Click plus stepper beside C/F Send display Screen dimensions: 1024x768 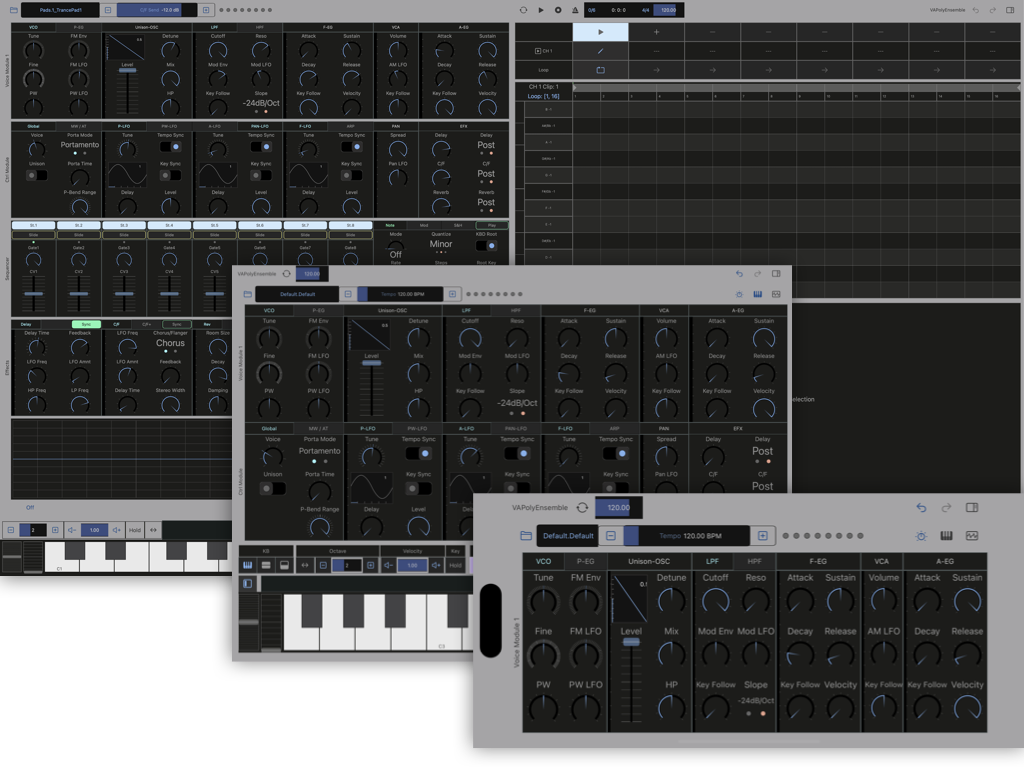tap(206, 10)
